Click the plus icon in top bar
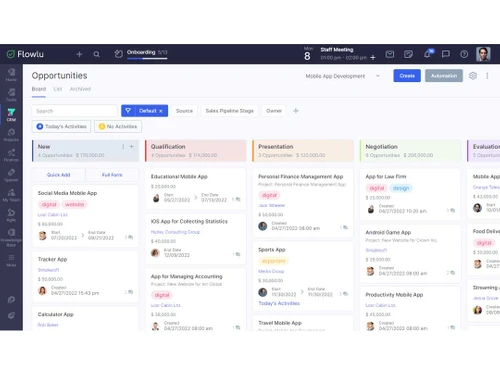500x375 pixels. point(79,54)
